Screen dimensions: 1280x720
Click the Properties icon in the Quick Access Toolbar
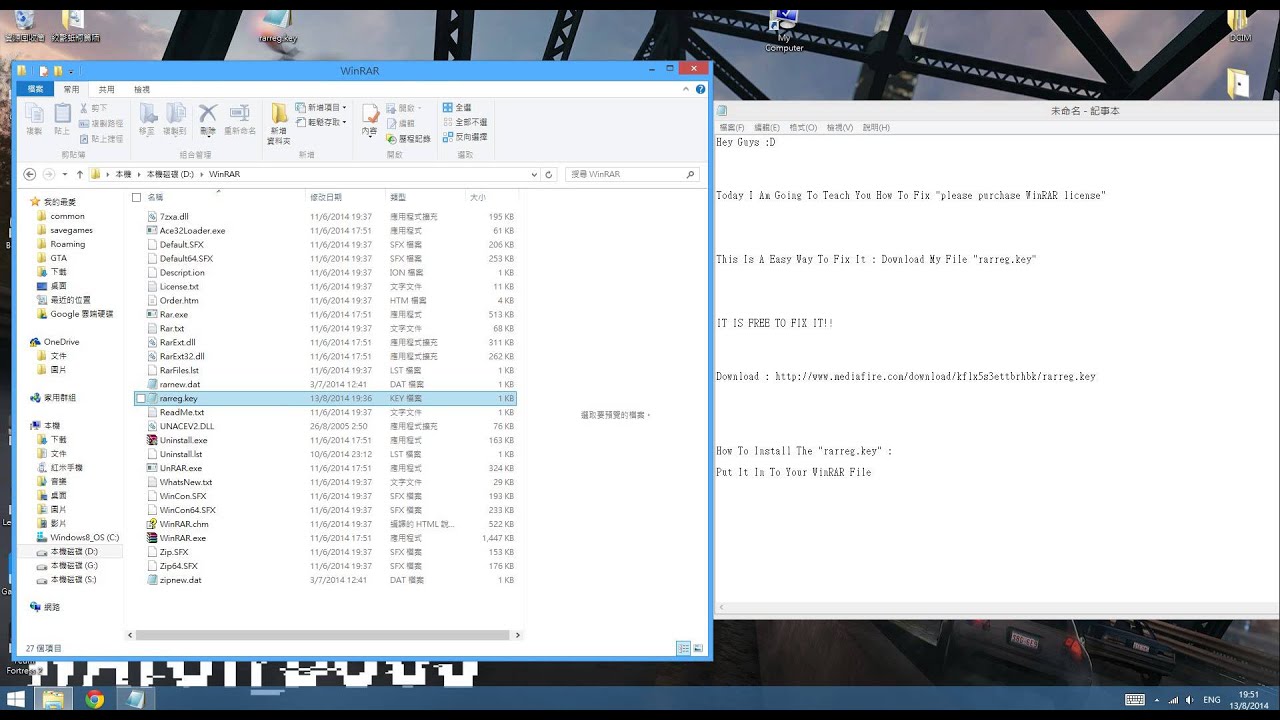(x=44, y=71)
